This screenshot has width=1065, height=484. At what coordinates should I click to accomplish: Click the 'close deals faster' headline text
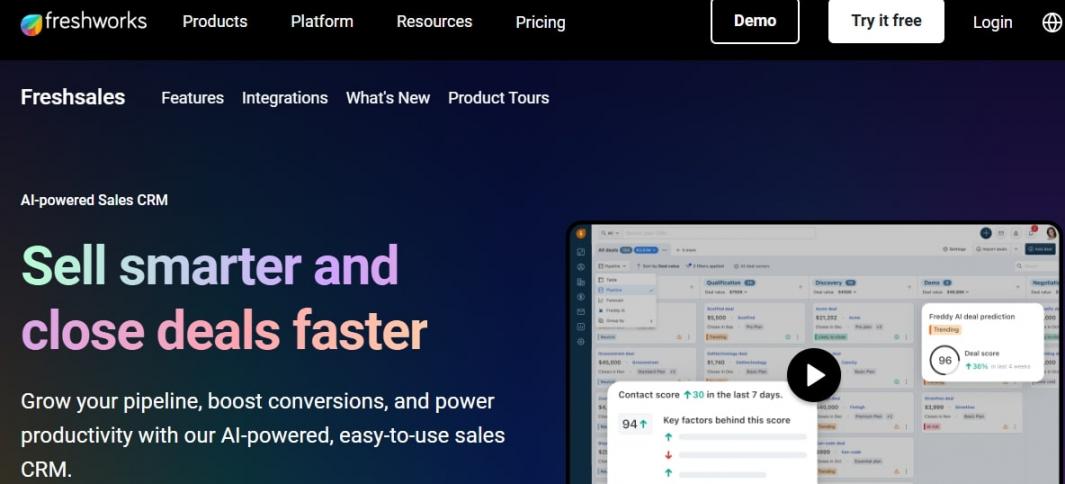tap(224, 331)
